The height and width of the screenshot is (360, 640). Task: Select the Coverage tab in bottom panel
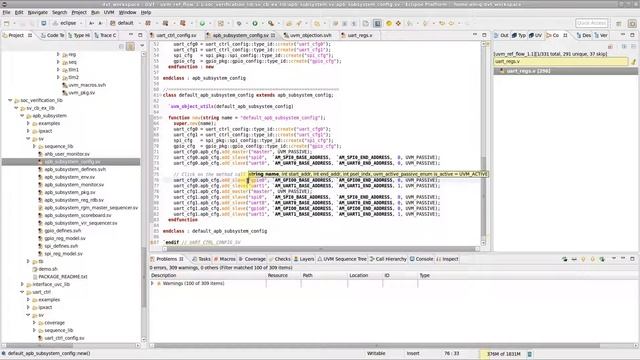pyautogui.click(x=252, y=259)
